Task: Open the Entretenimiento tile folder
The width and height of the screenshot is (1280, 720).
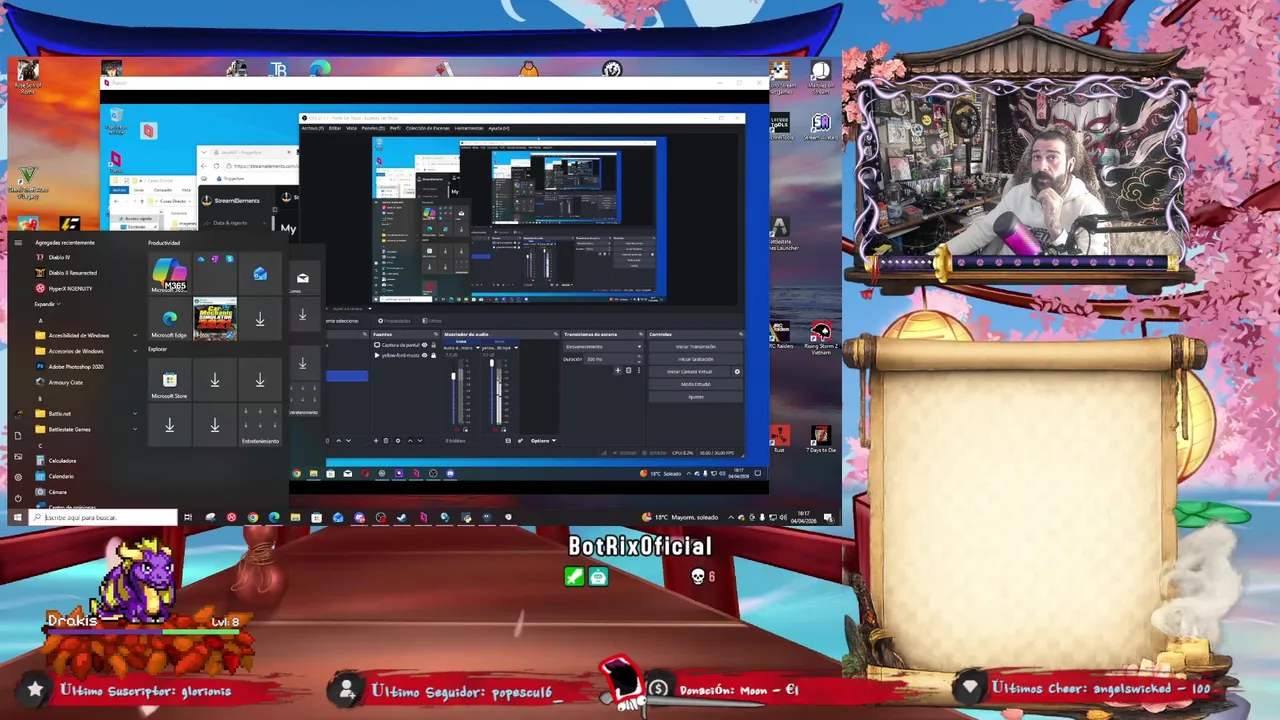Action: click(x=260, y=425)
